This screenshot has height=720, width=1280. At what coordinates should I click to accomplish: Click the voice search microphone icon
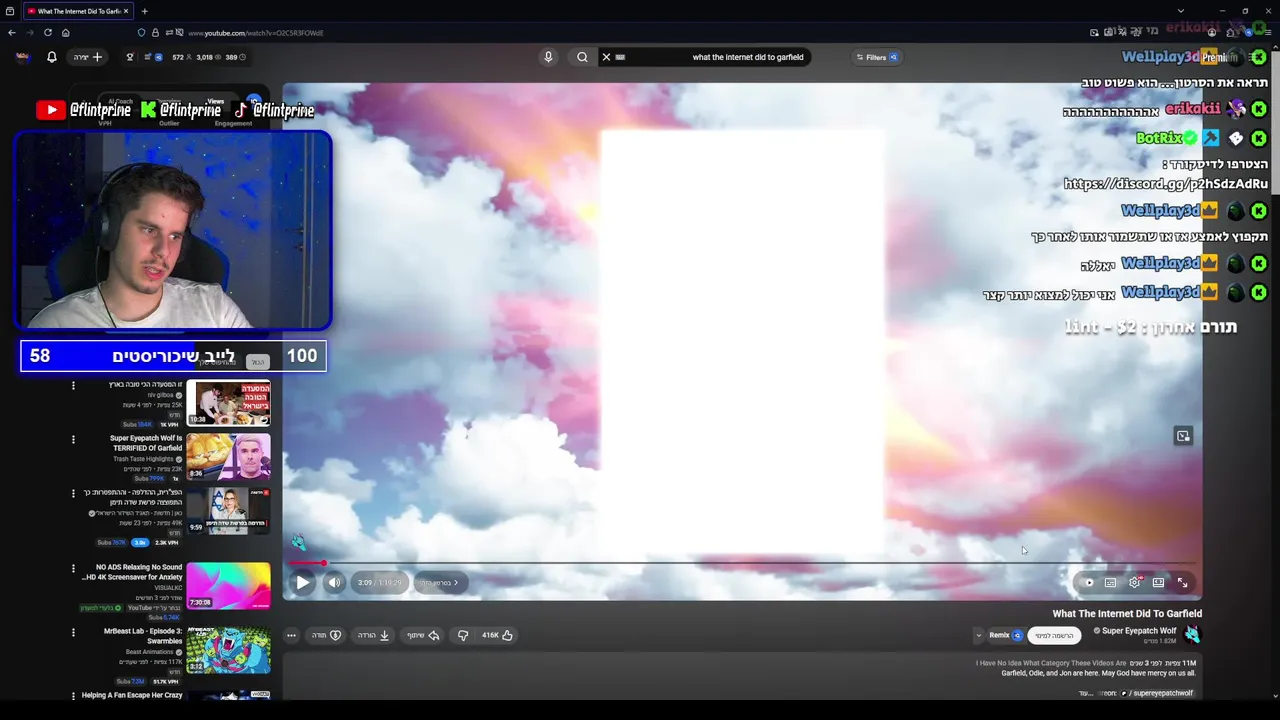548,57
